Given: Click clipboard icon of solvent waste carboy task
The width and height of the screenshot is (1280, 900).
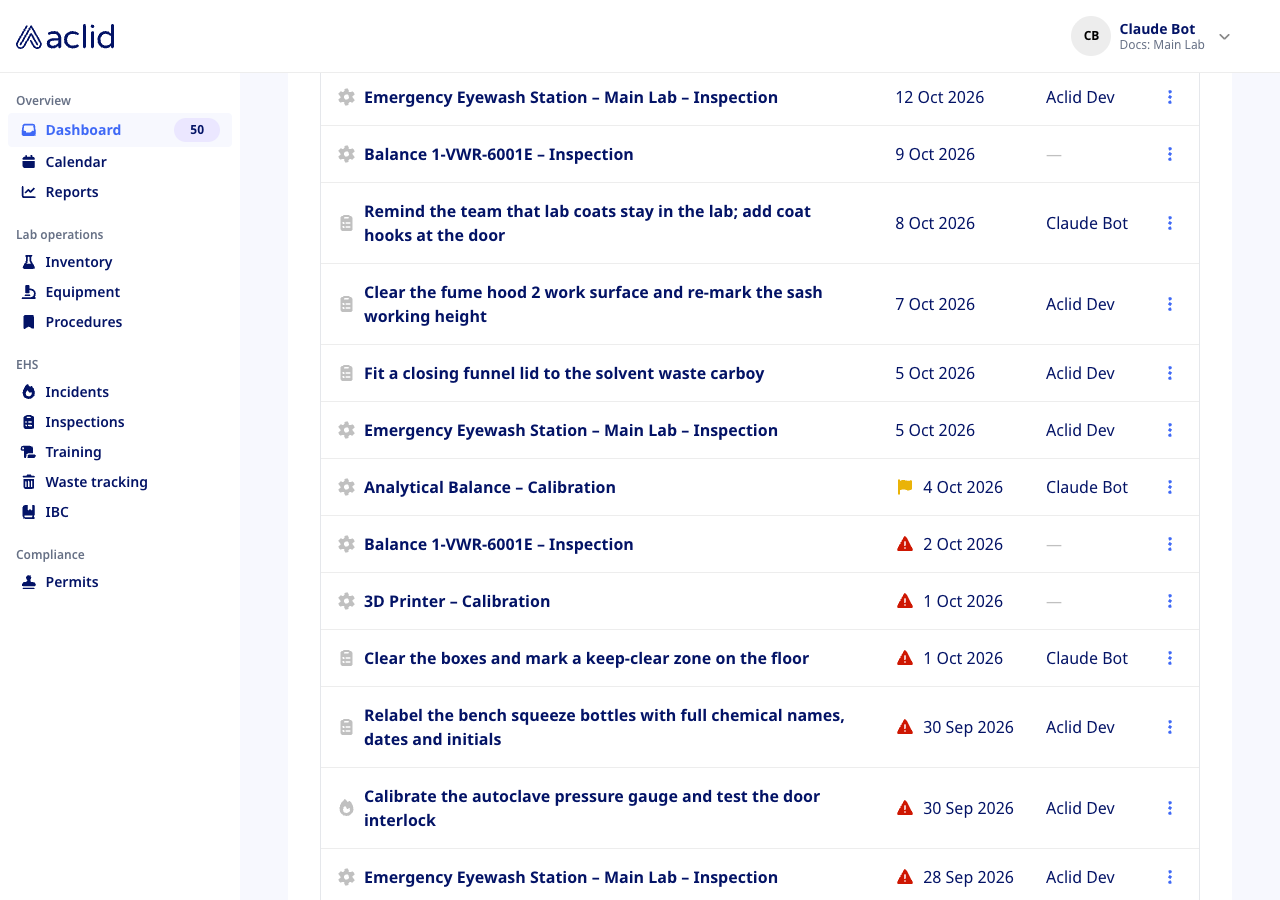Looking at the screenshot, I should [346, 373].
